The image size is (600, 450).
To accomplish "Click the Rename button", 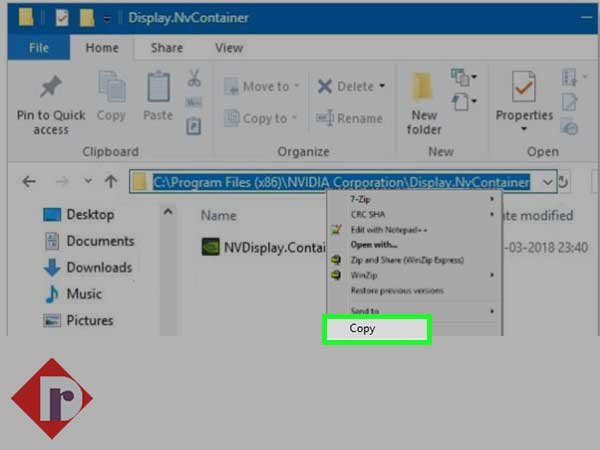I will point(349,118).
